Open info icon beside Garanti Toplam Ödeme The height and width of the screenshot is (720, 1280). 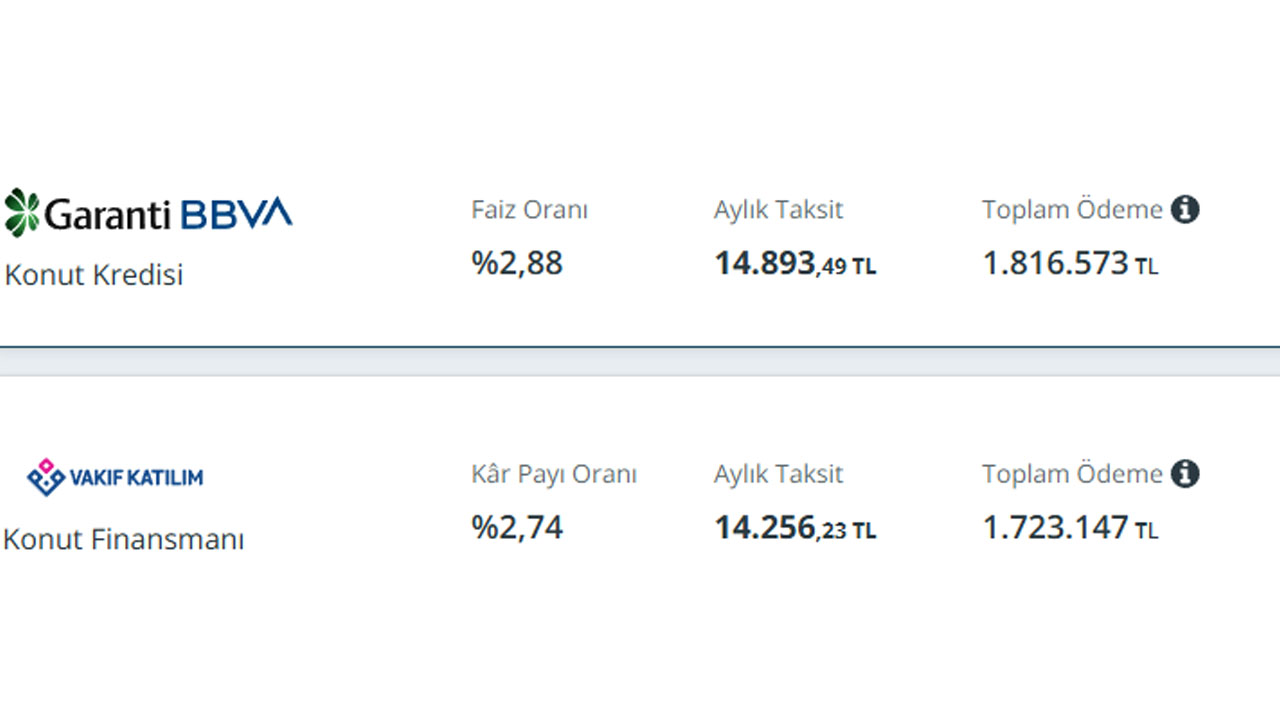1185,210
